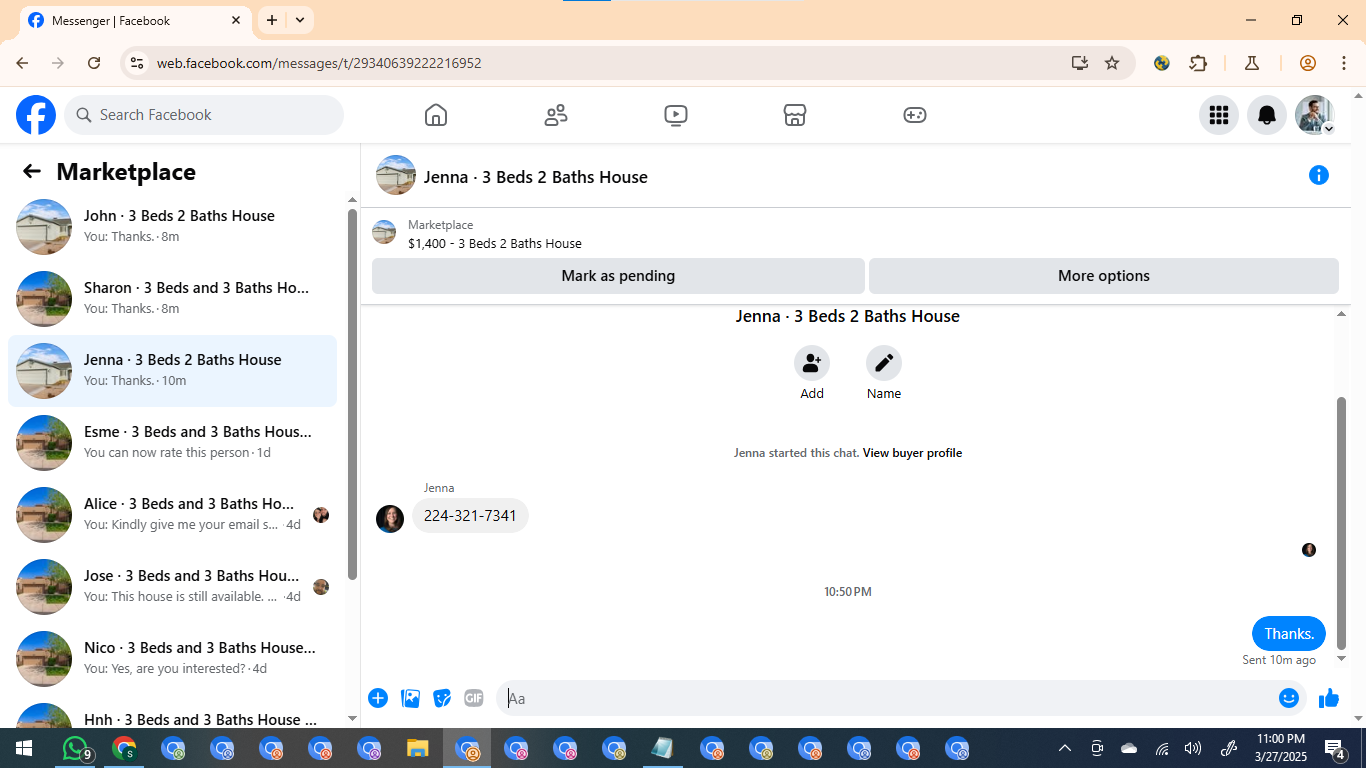Open the Video tab
This screenshot has width=1366, height=768.
click(x=676, y=115)
